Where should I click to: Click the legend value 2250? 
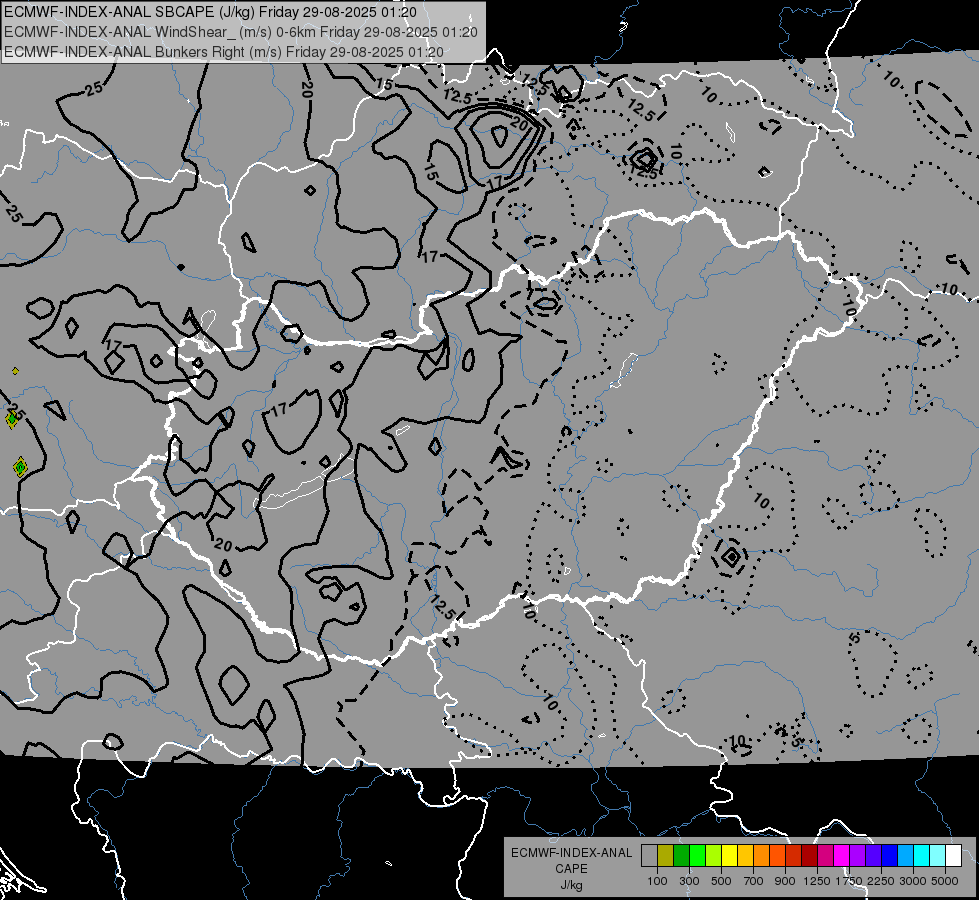click(x=881, y=881)
